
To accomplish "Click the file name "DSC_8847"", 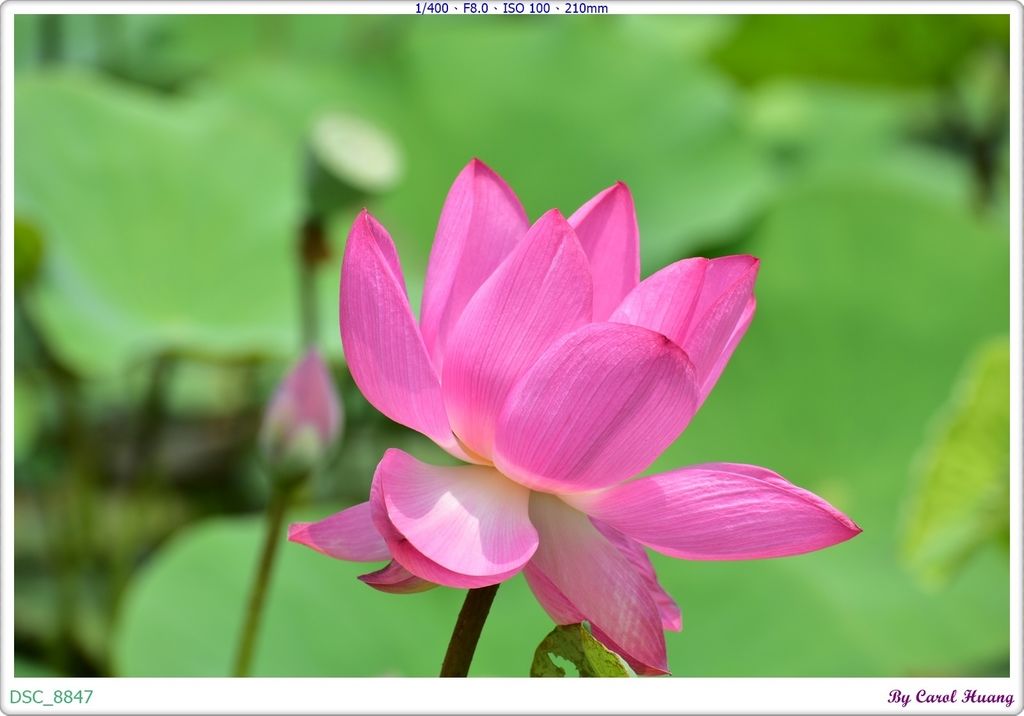I will click(x=51, y=697).
